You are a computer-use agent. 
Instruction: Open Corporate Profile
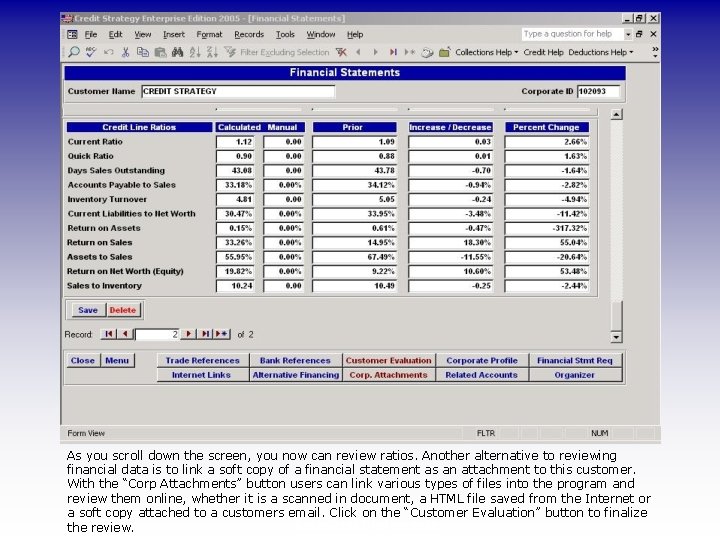tap(482, 360)
